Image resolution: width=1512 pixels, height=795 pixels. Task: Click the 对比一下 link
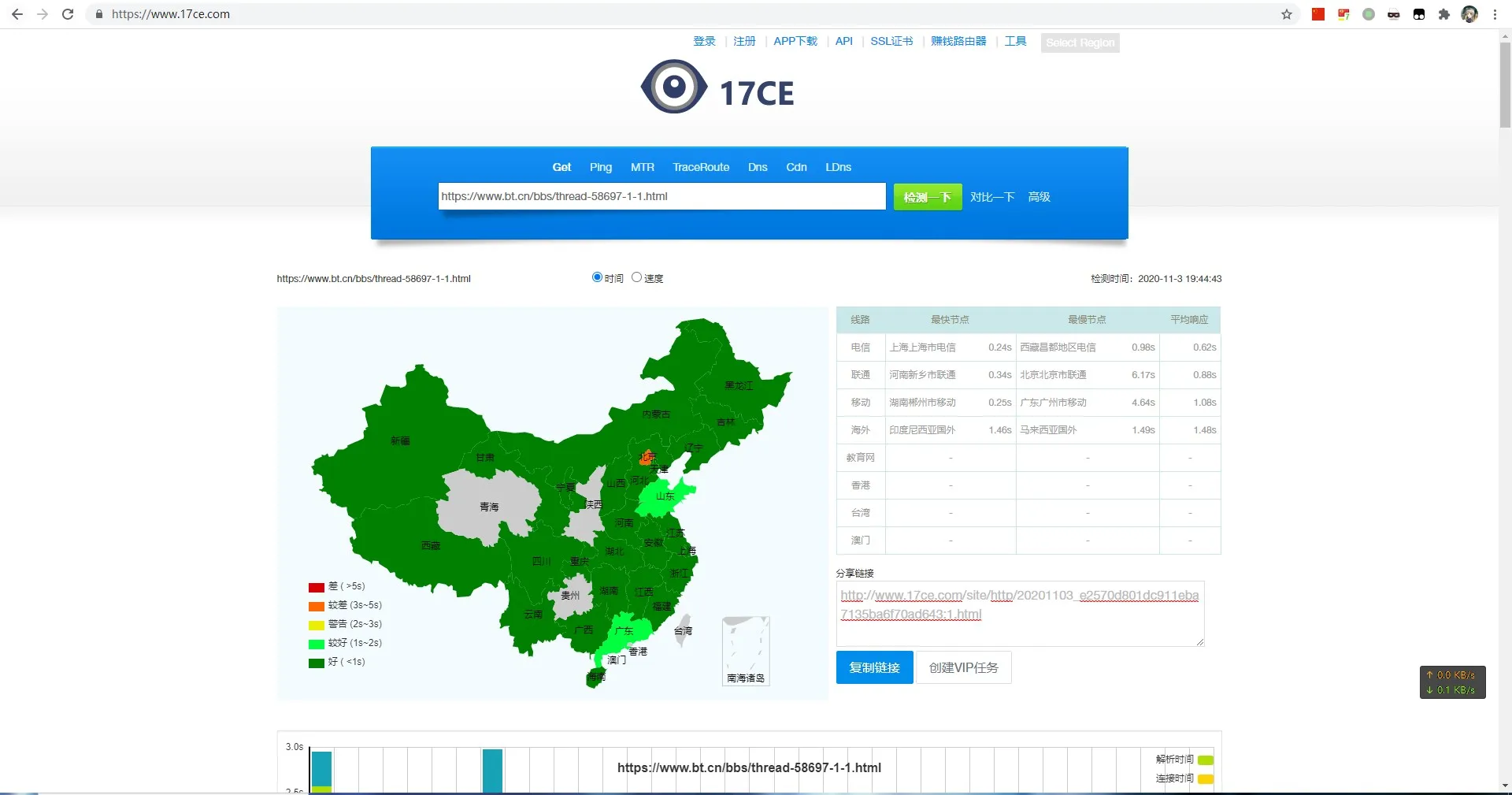(992, 197)
